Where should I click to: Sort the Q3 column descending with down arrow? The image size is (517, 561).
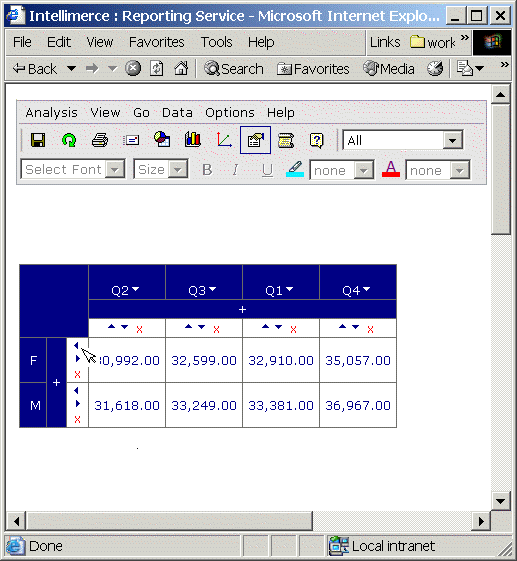coord(201,327)
